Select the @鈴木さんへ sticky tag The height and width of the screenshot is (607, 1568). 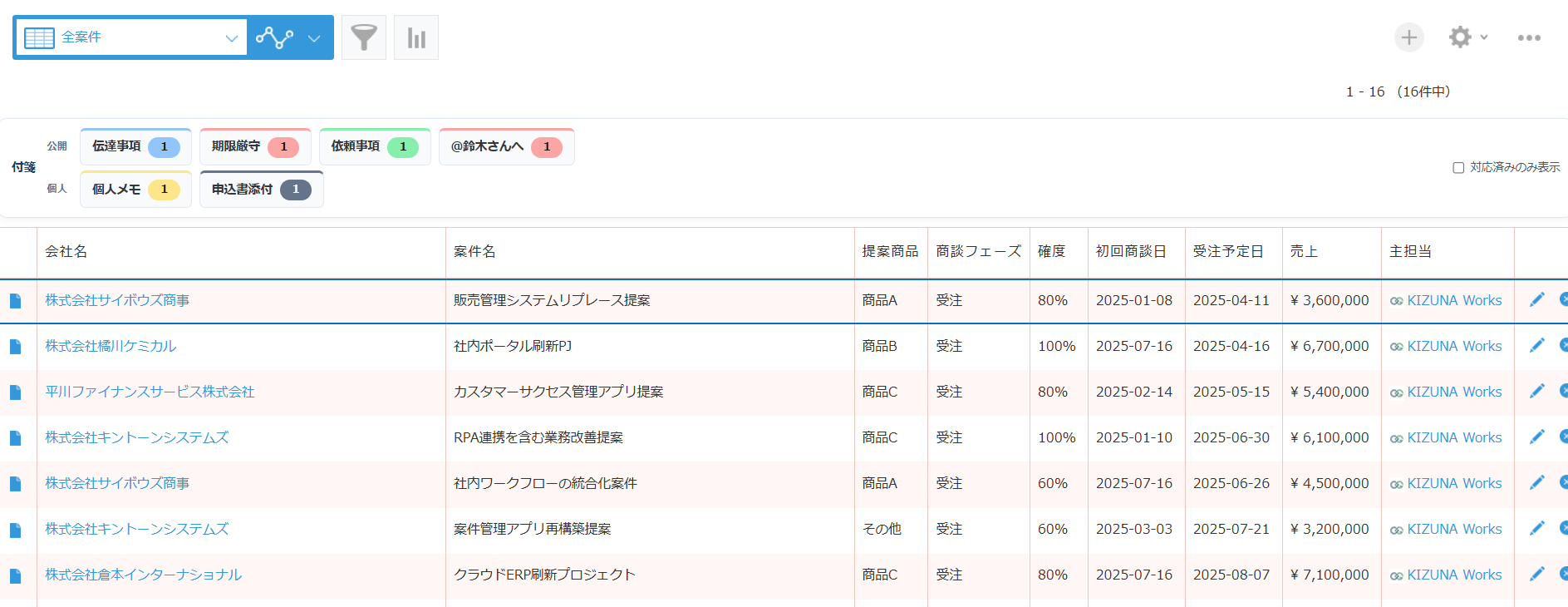point(507,146)
